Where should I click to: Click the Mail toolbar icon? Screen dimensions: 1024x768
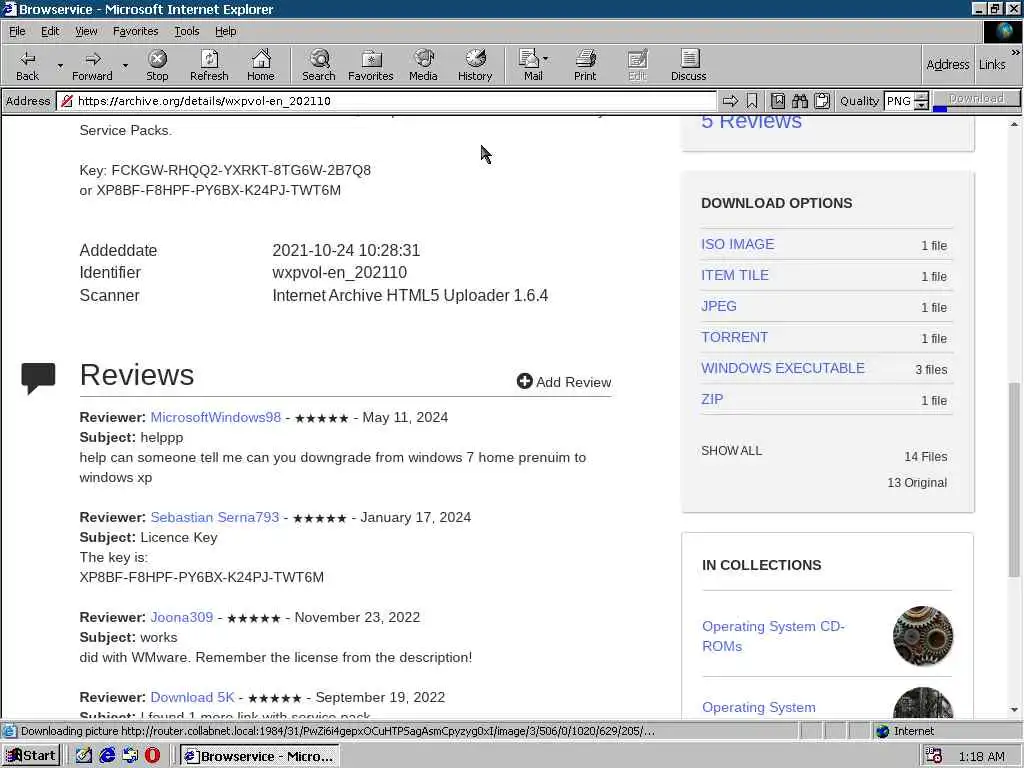pos(530,65)
